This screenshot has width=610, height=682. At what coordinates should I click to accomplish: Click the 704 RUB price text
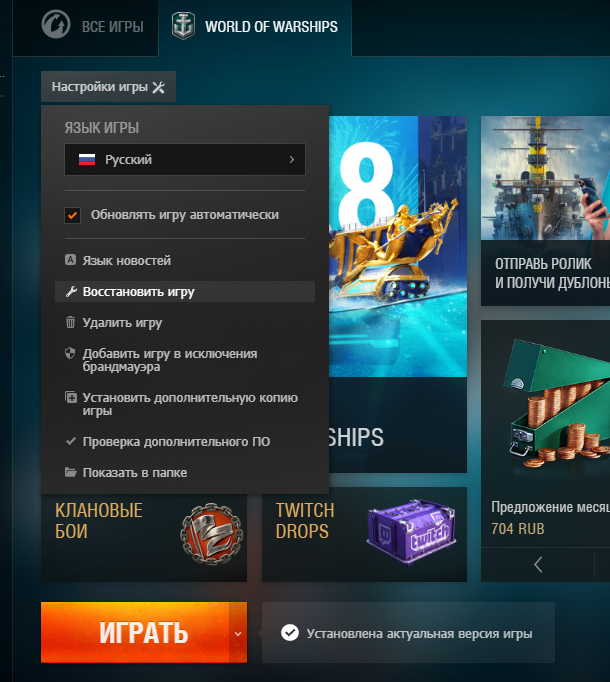tap(517, 528)
